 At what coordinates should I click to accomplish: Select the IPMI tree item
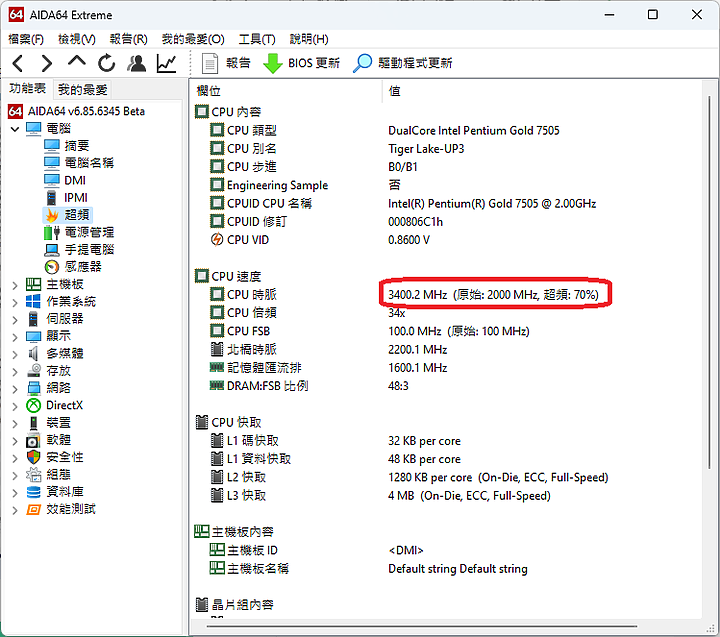click(x=75, y=197)
